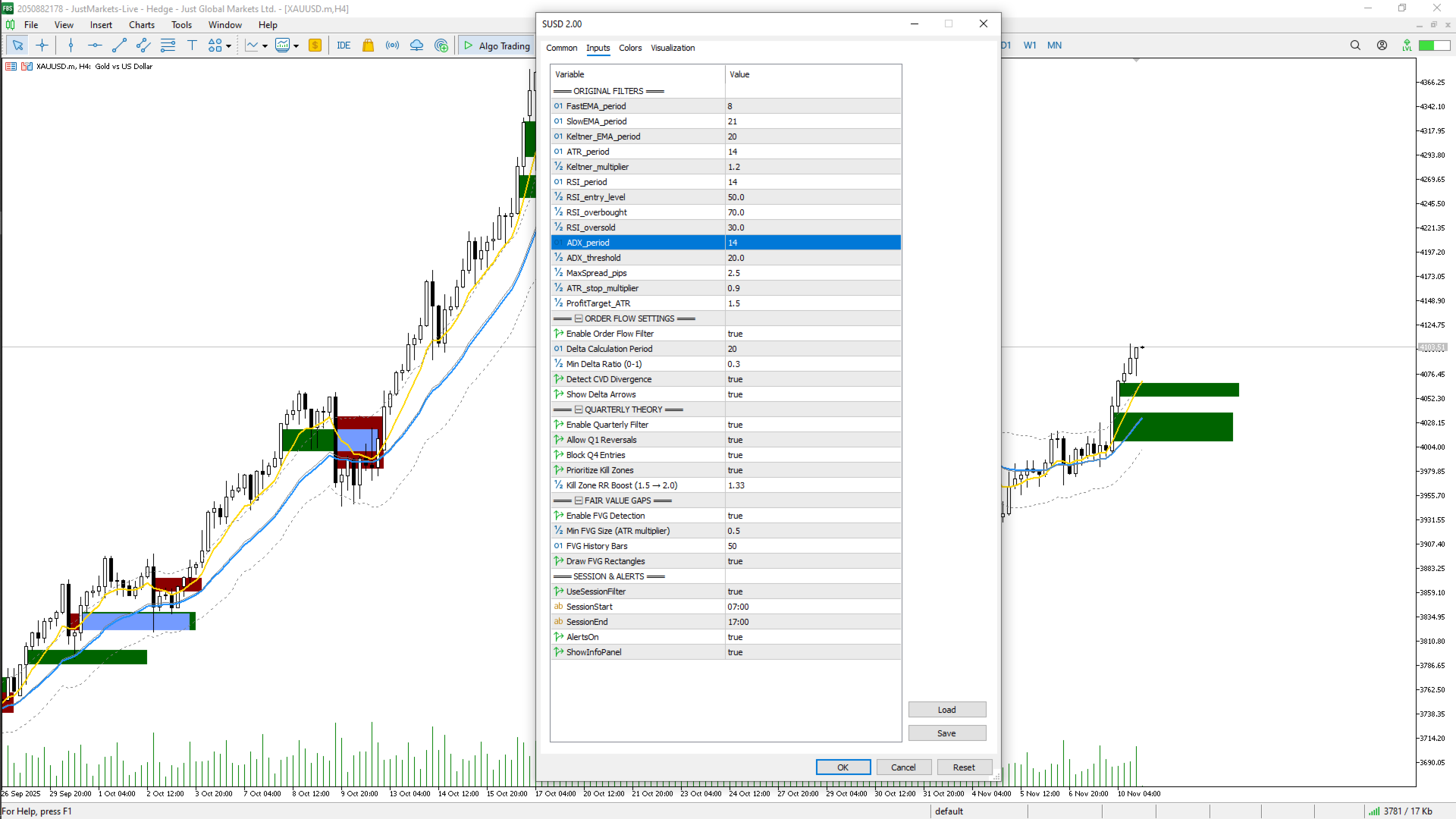Pick the vertical line drawing tool
Image resolution: width=1456 pixels, height=819 pixels.
tap(71, 45)
